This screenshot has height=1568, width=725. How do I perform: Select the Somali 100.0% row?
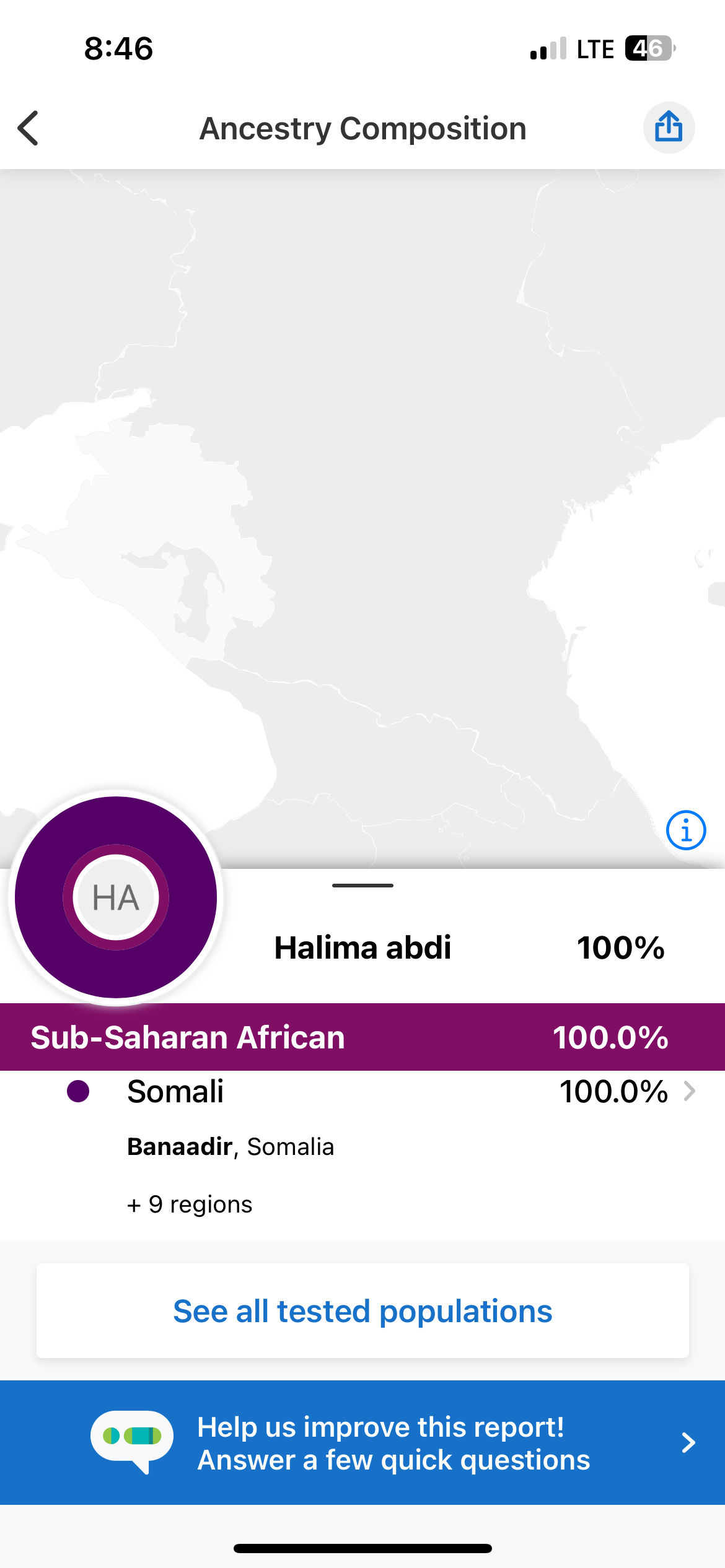362,1091
